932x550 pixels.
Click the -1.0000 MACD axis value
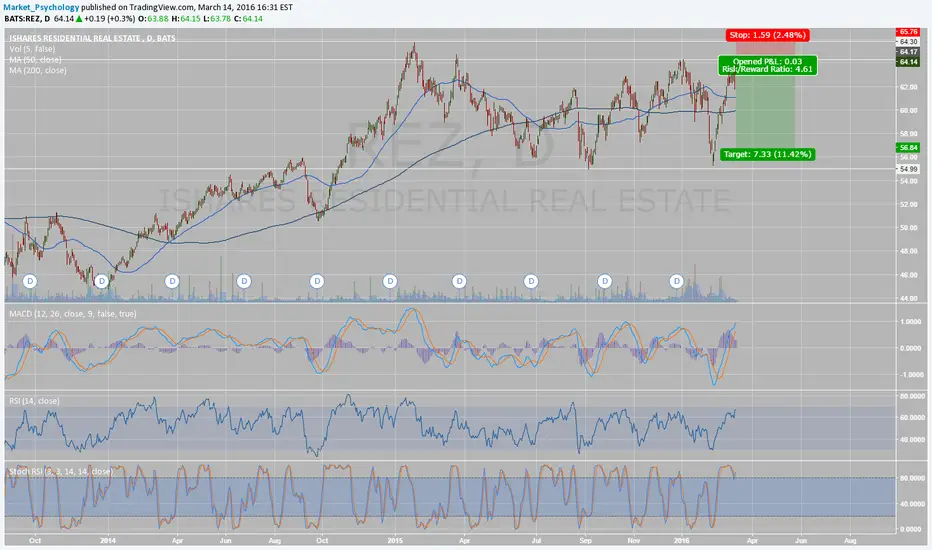coord(911,375)
